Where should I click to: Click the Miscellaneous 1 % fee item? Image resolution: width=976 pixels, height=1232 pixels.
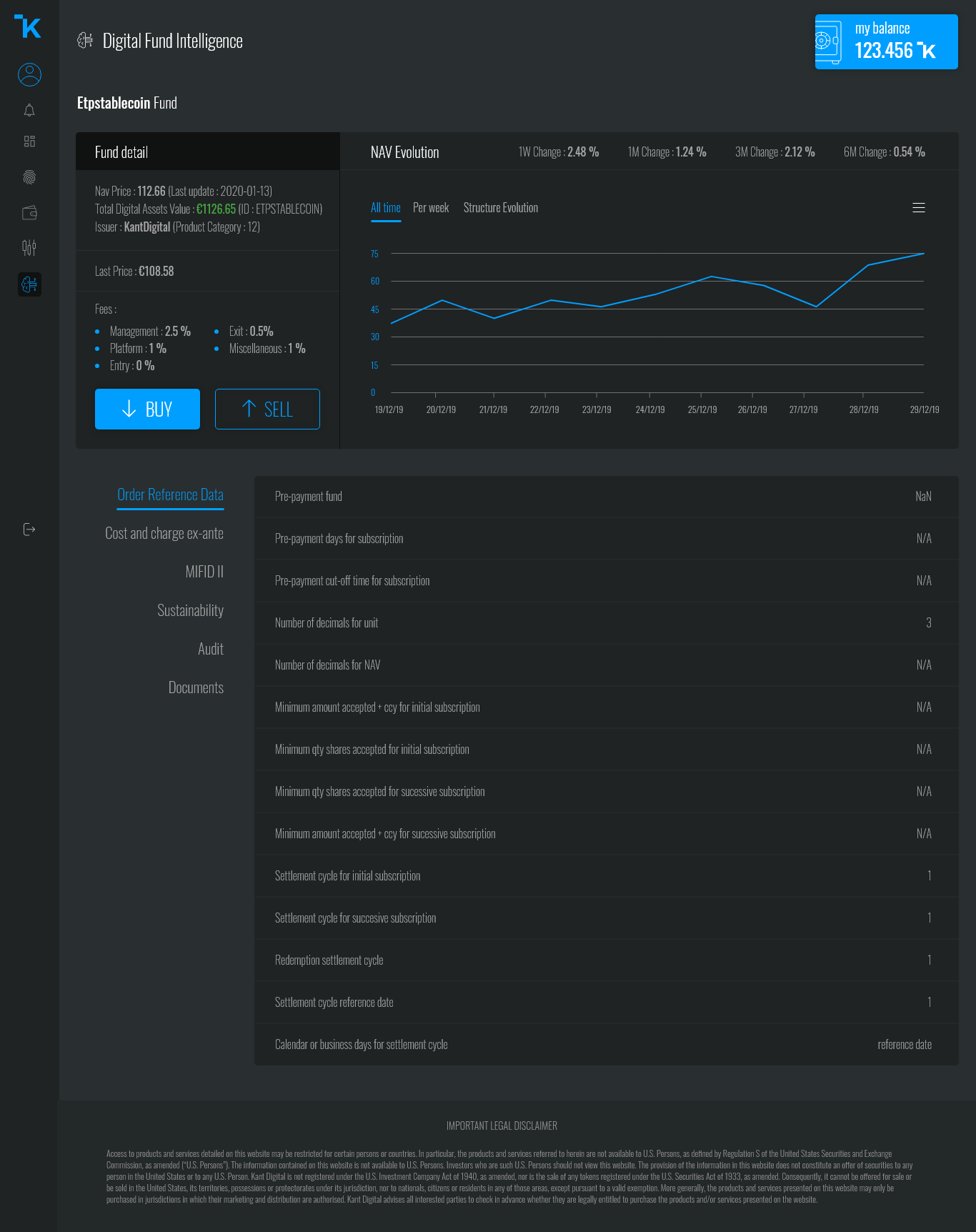[x=267, y=349]
